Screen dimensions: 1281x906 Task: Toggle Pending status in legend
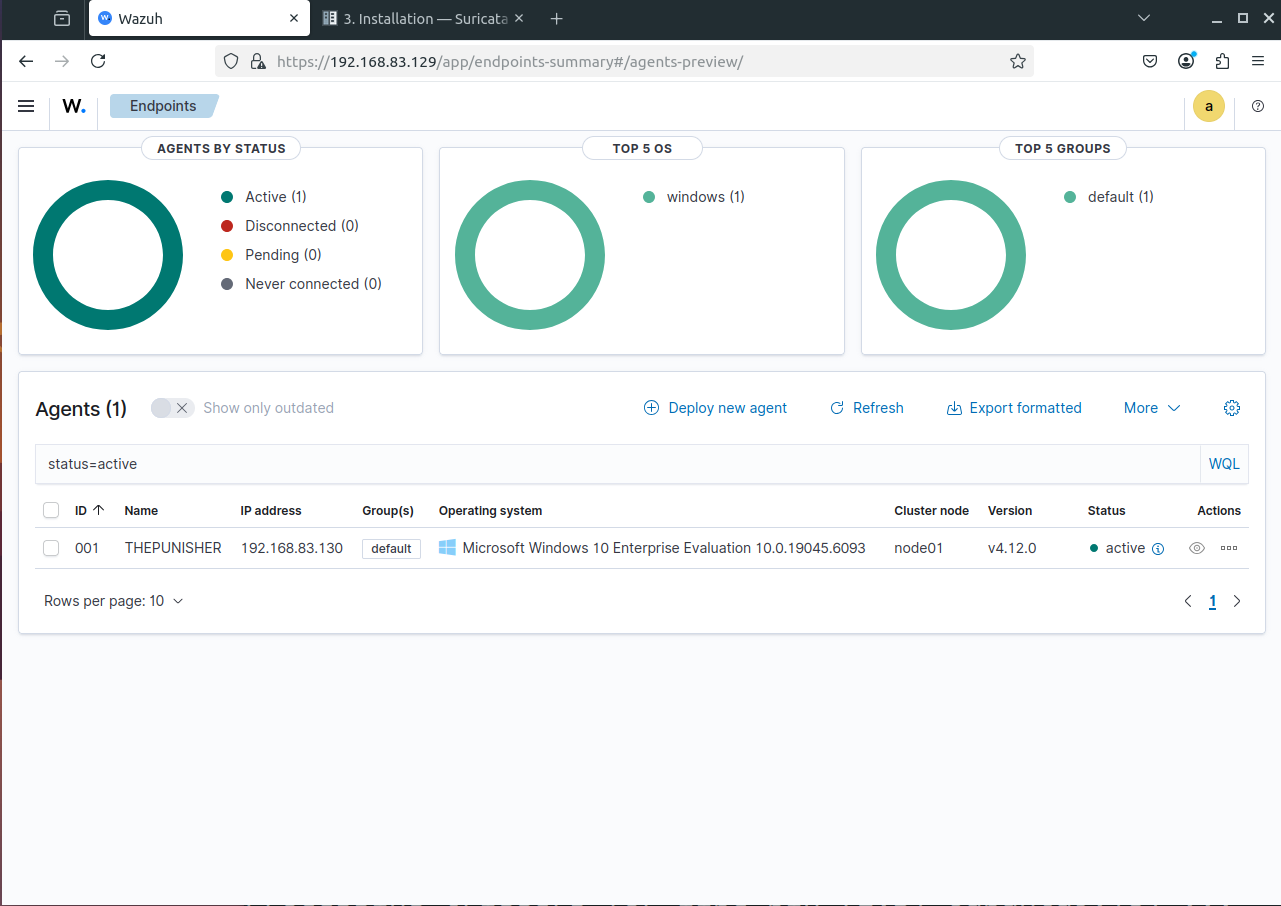pos(271,255)
